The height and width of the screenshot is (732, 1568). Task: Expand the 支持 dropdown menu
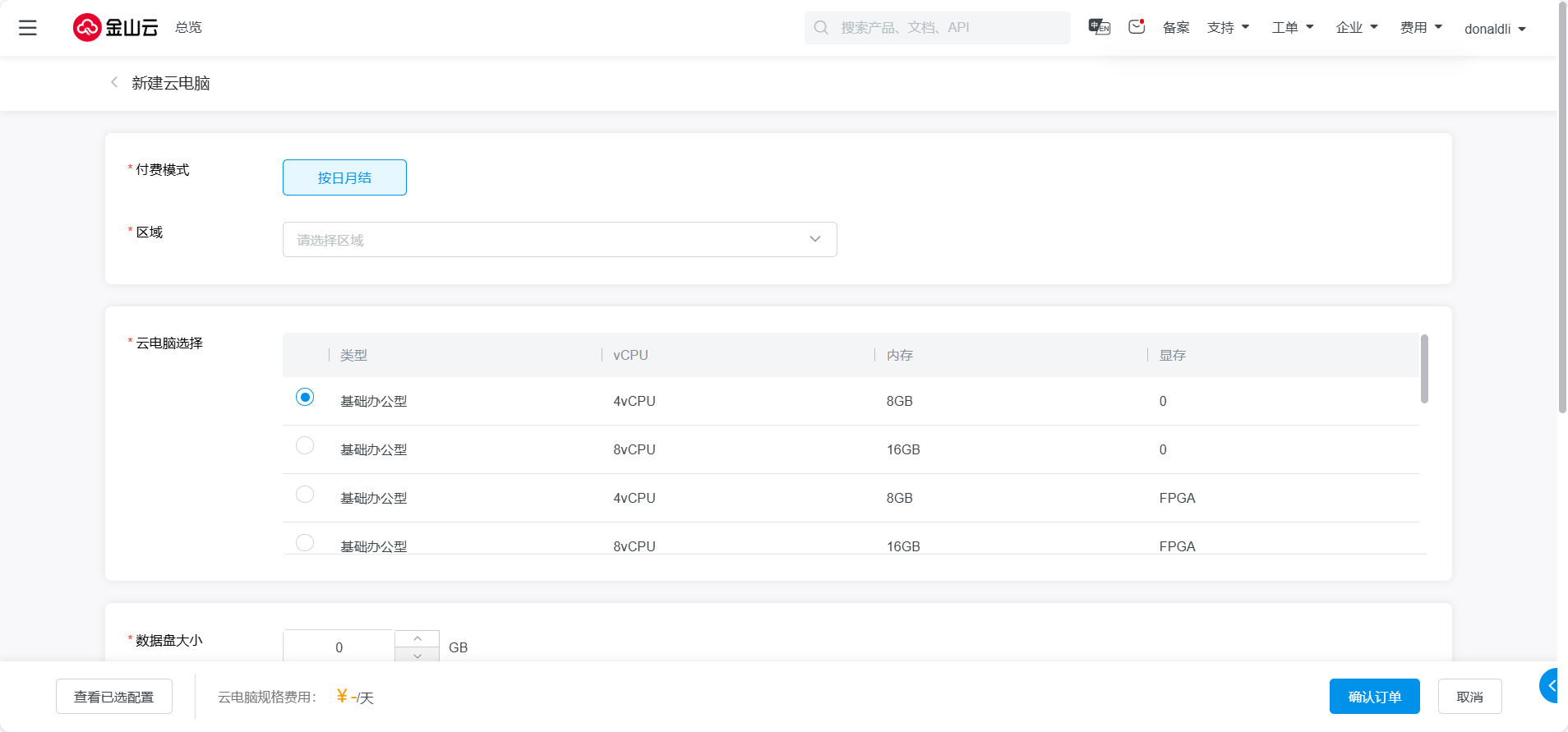click(x=1228, y=28)
